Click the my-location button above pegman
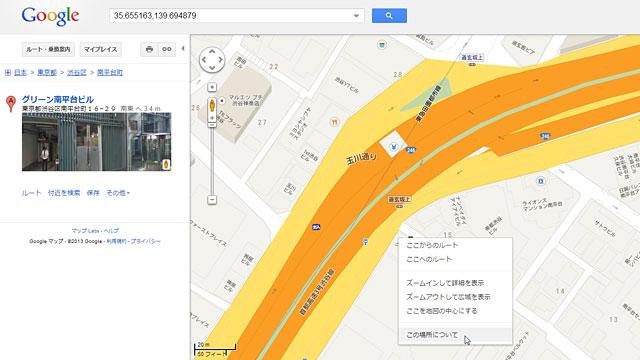This screenshot has height=360, width=640. 212,87
